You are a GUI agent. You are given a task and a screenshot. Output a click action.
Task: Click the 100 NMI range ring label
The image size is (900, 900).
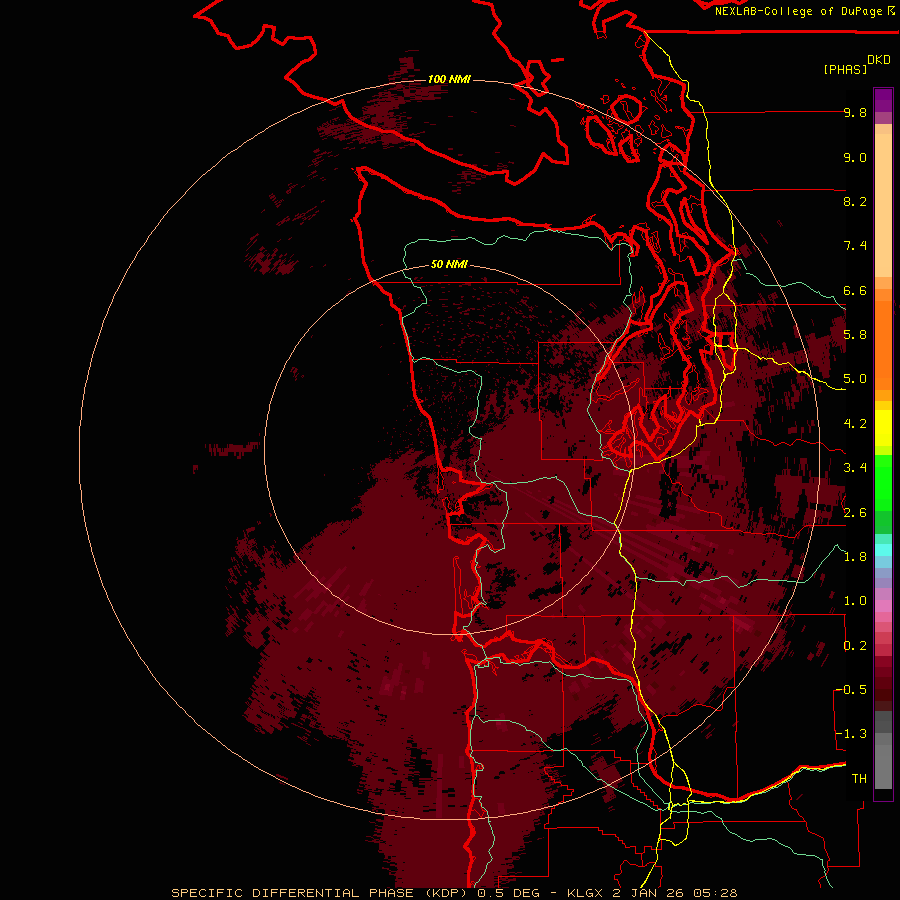tap(449, 79)
